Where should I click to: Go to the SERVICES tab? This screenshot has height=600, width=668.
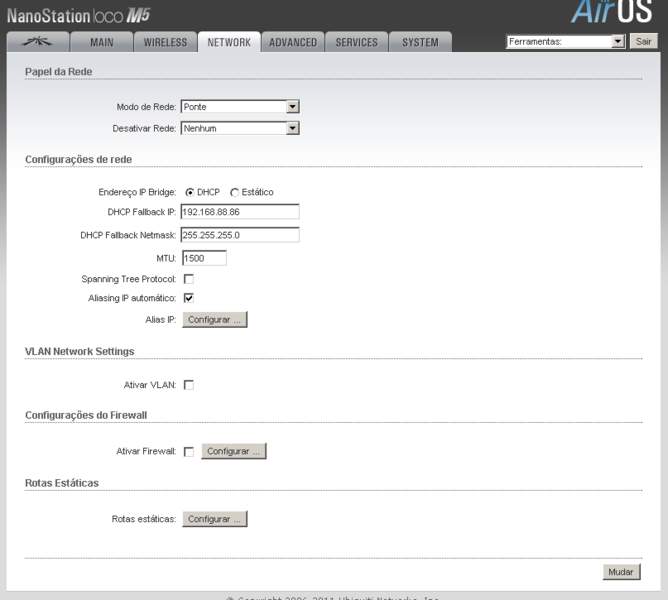click(x=357, y=42)
